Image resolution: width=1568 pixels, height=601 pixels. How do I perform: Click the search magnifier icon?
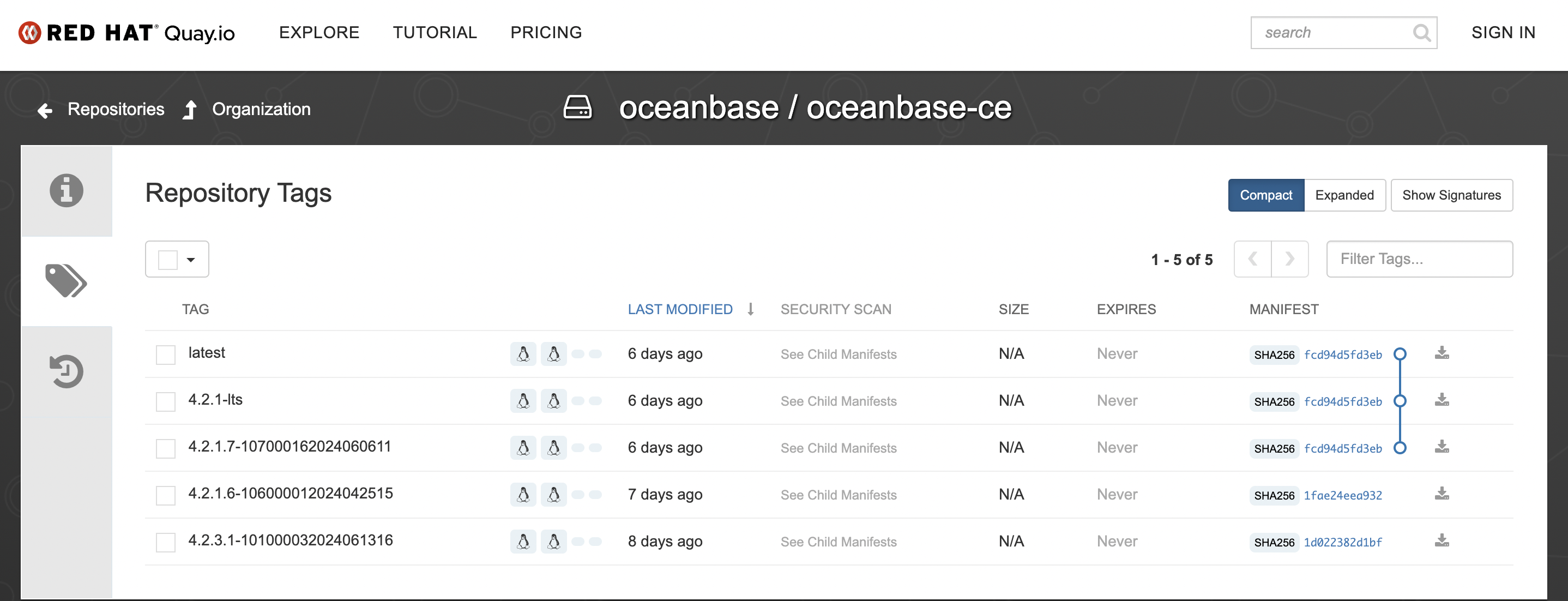point(1421,33)
